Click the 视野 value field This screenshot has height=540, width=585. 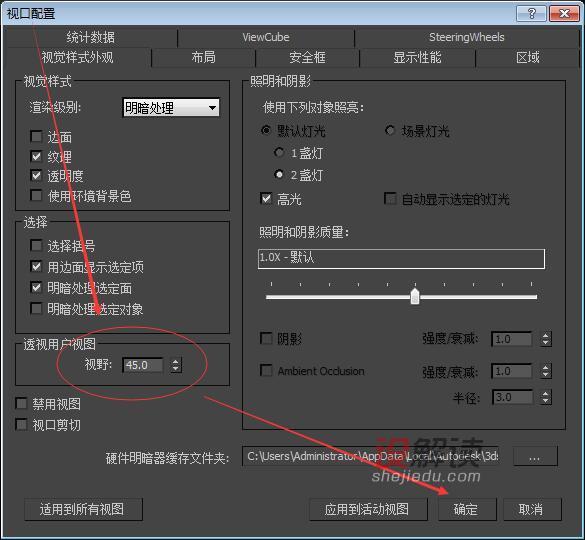coord(143,365)
